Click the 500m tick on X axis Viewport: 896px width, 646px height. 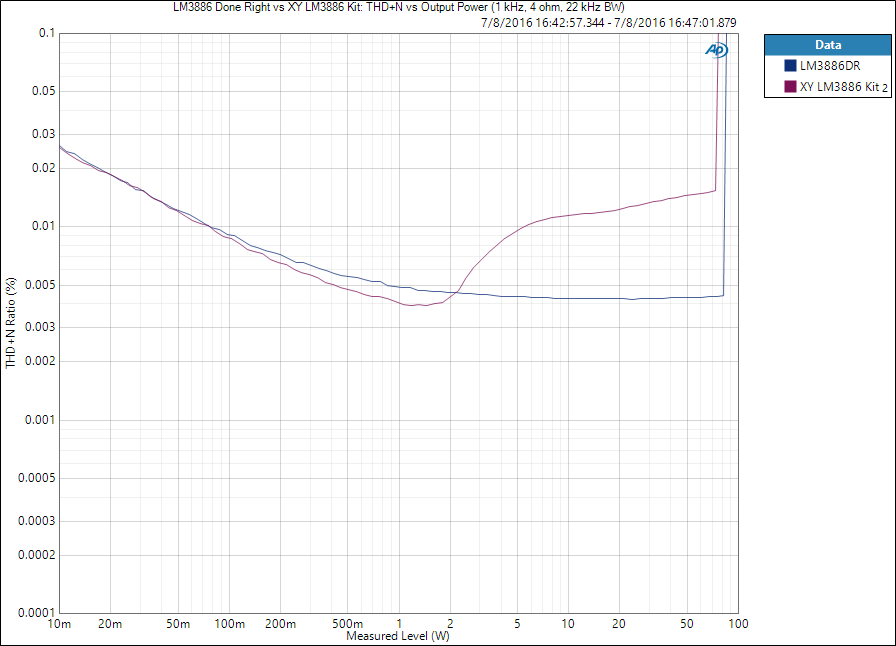click(347, 624)
